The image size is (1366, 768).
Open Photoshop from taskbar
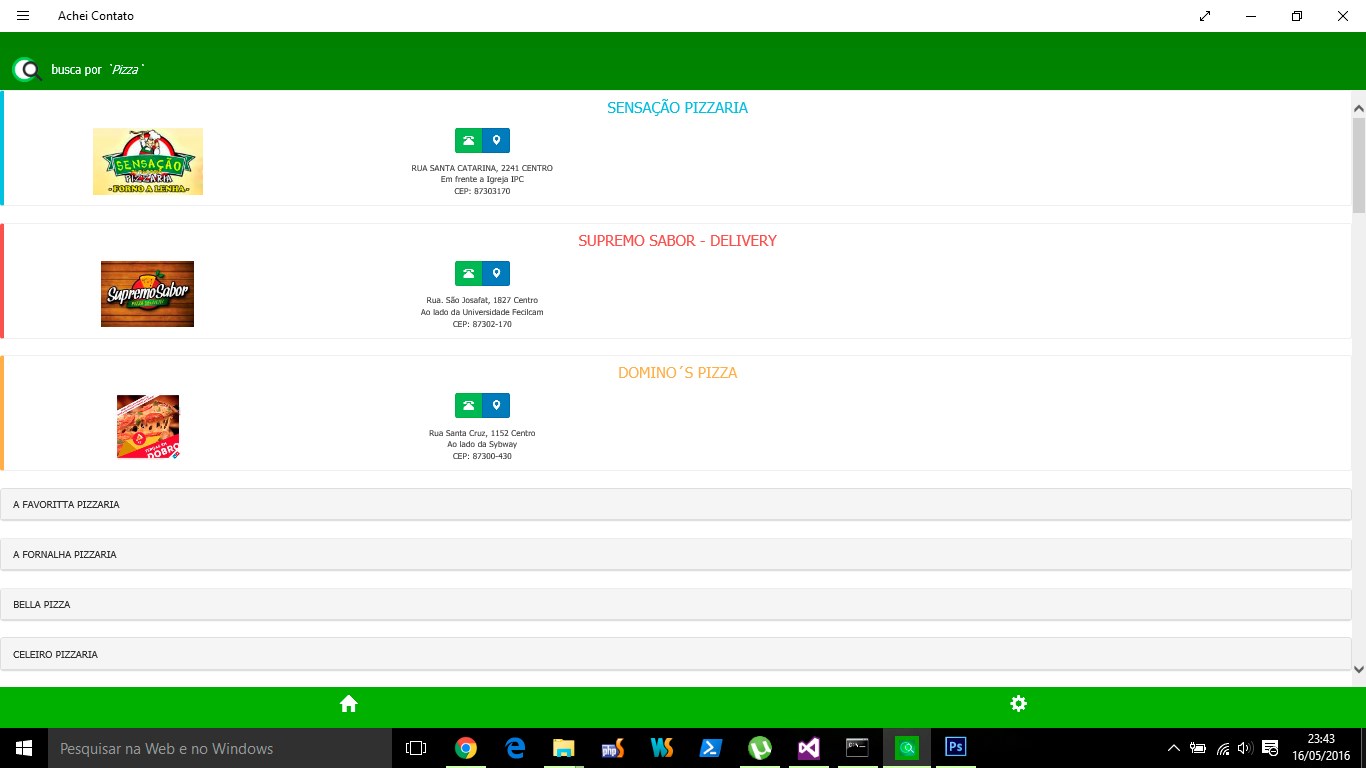pyautogui.click(x=956, y=748)
